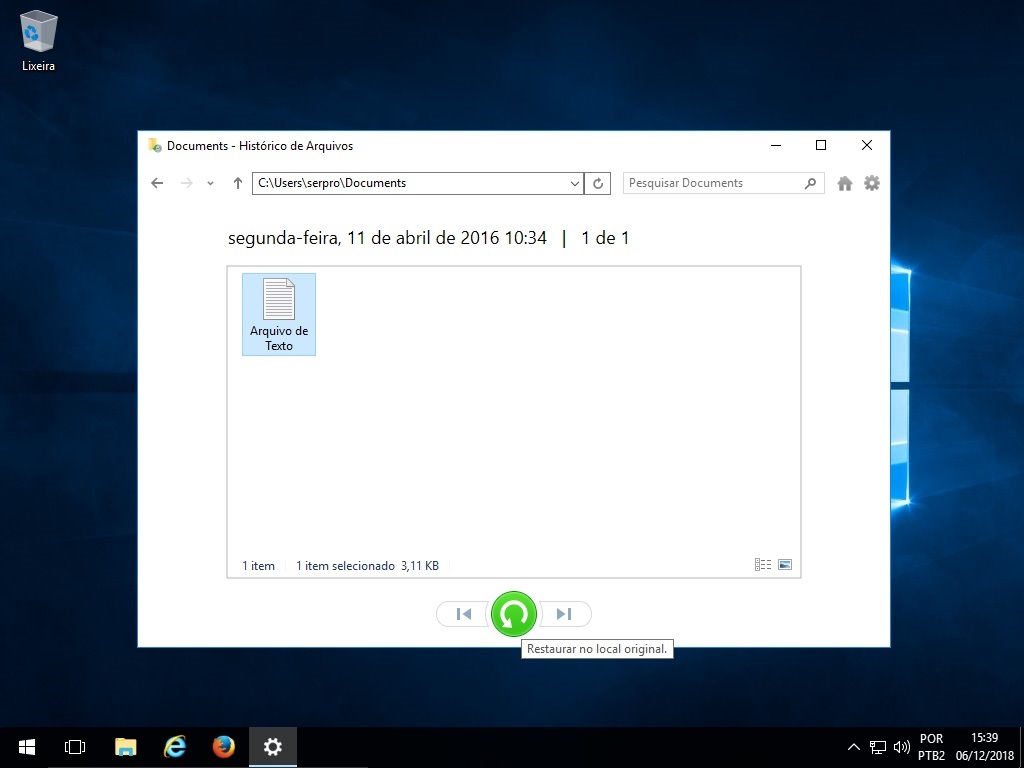This screenshot has height=768, width=1024.
Task: Select the Arquivo de Texto file
Action: (279, 314)
